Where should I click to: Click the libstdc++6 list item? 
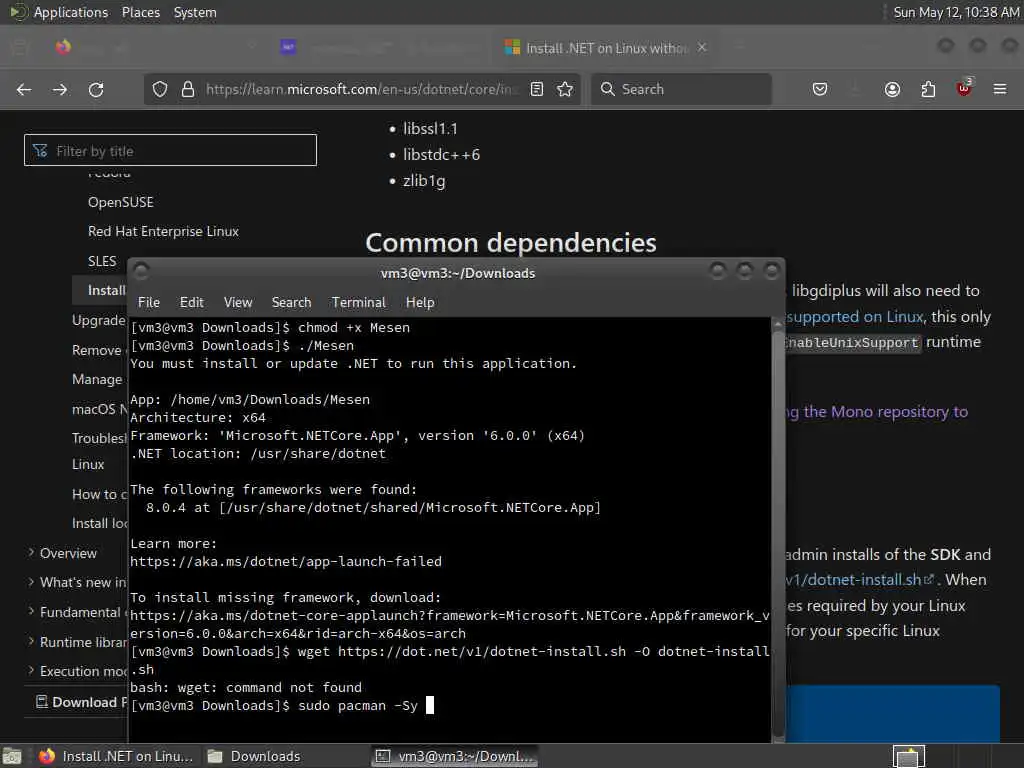441,155
